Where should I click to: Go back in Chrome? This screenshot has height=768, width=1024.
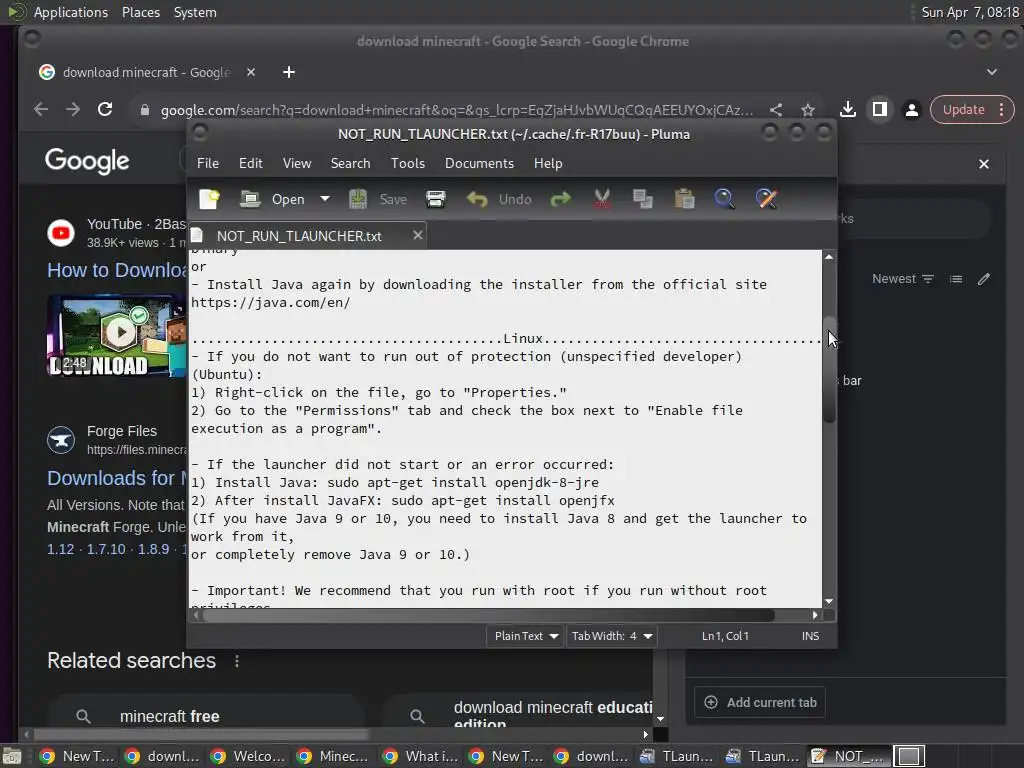tap(40, 110)
